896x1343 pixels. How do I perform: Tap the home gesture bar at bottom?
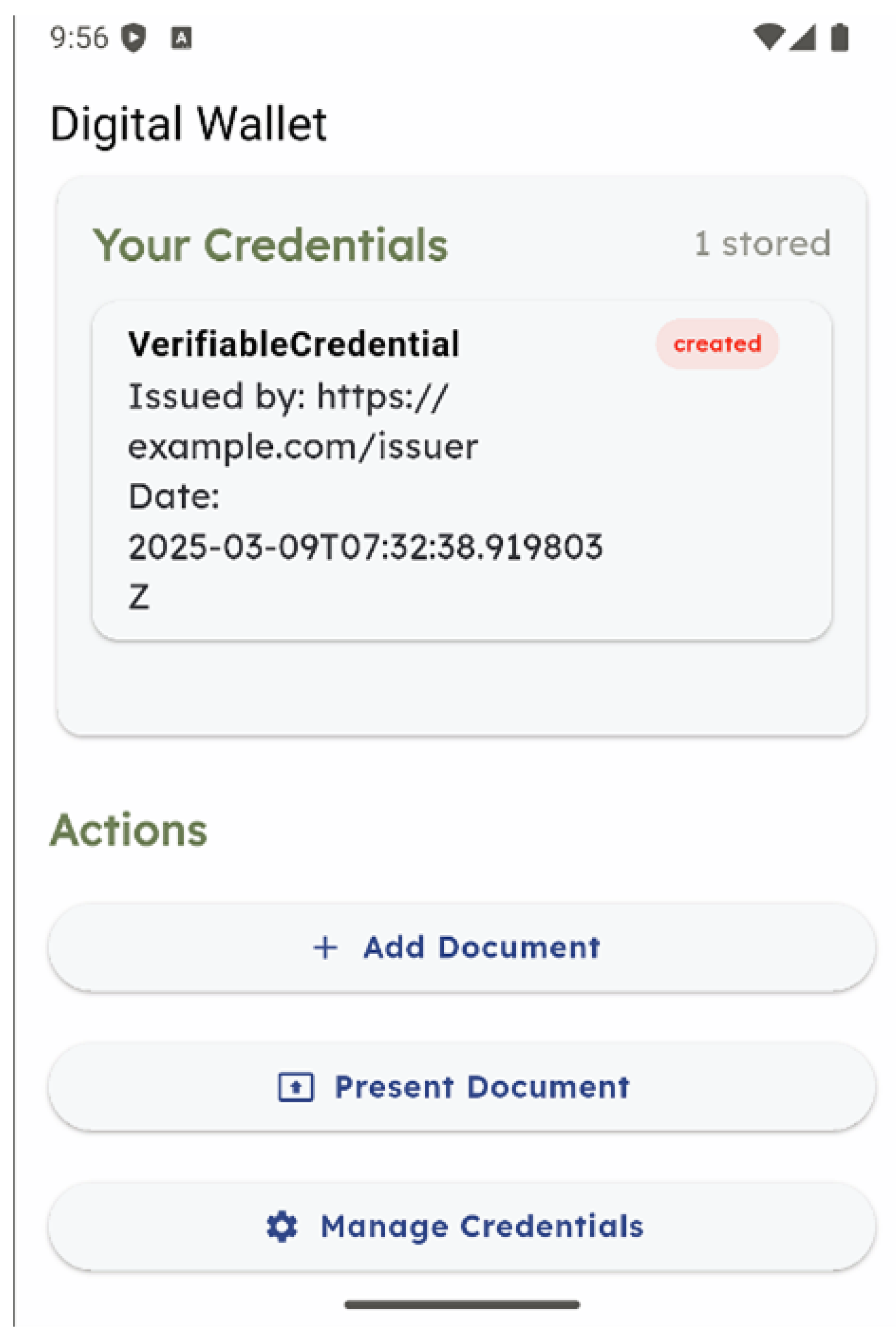462,1304
